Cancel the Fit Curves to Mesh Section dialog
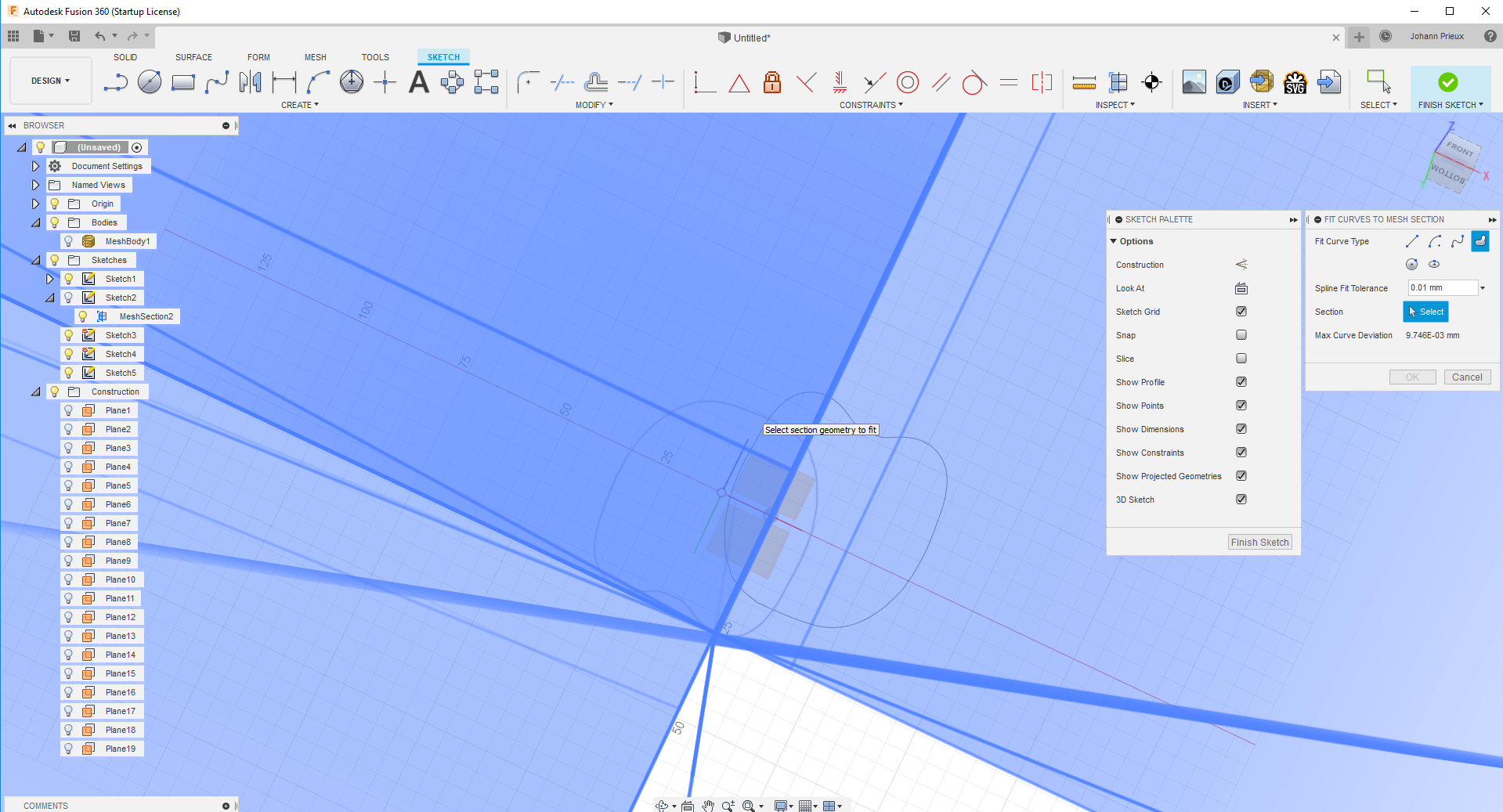Screen dimensions: 1503x812 point(1467,377)
